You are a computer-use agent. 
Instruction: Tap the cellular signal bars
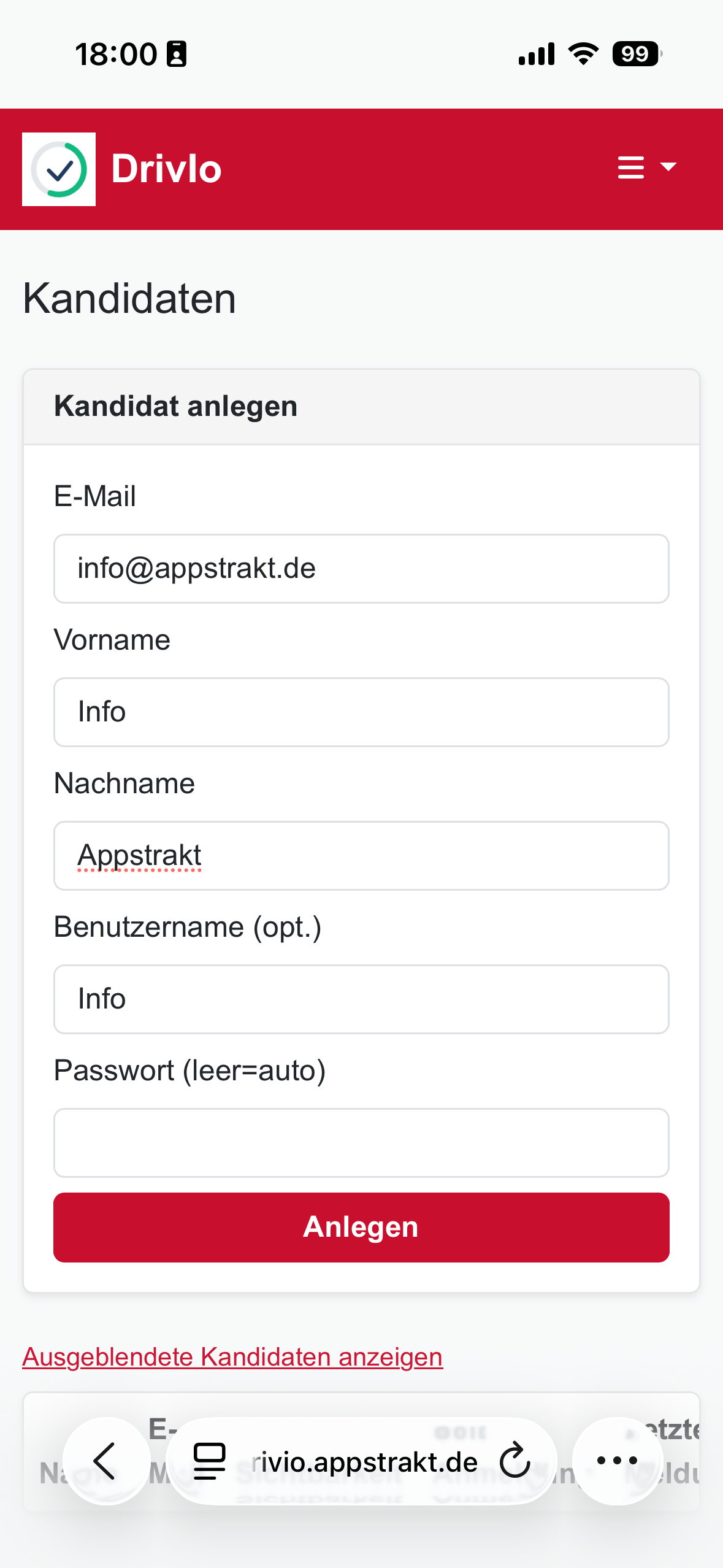[x=537, y=54]
